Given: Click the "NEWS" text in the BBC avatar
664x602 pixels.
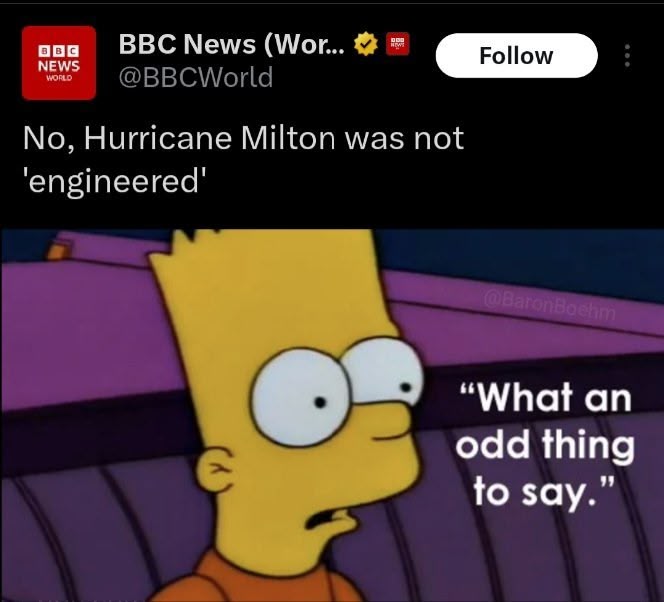Looking at the screenshot, I should 59,66.
